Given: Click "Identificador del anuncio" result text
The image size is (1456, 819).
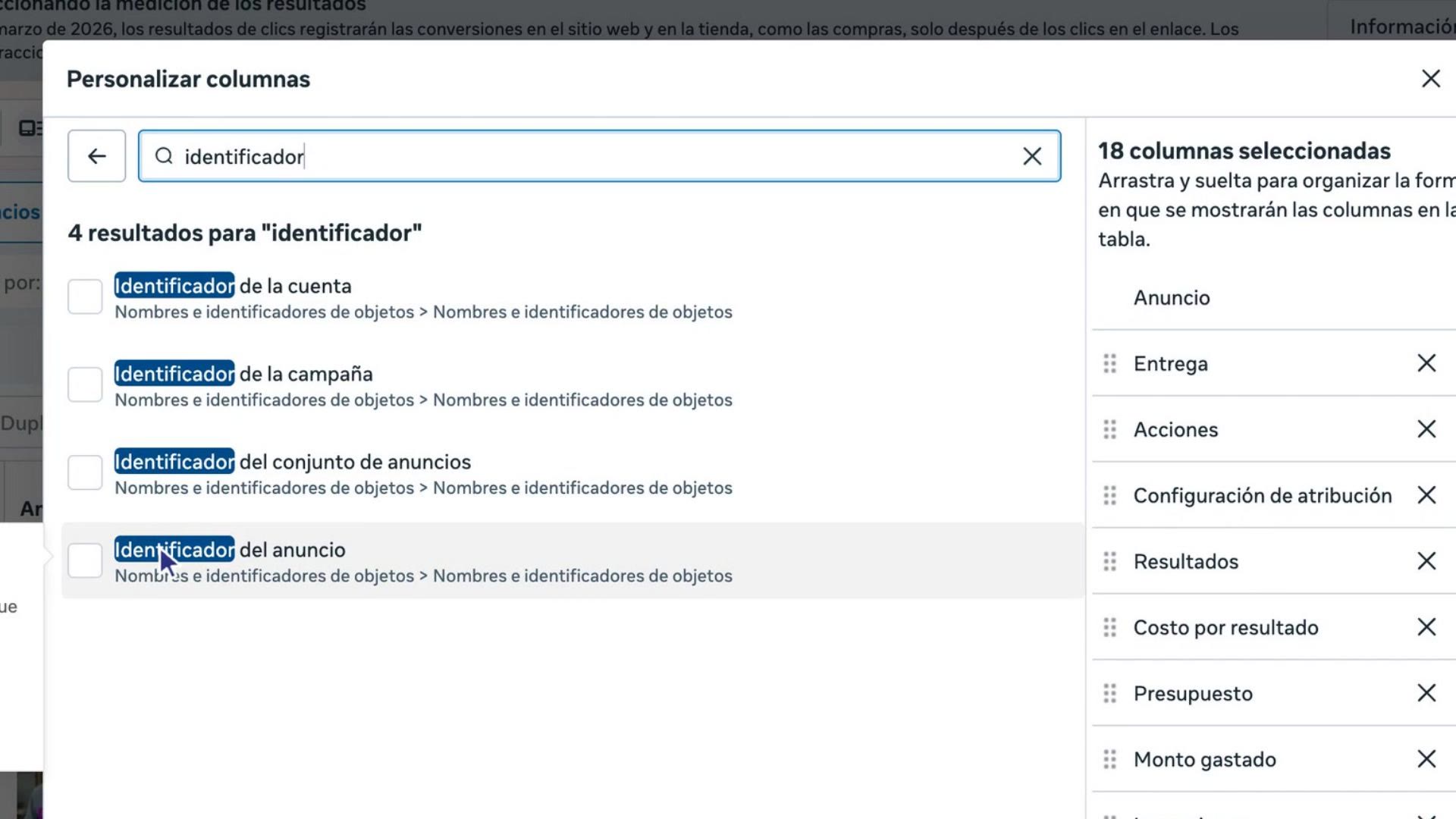Looking at the screenshot, I should pyautogui.click(x=230, y=550).
